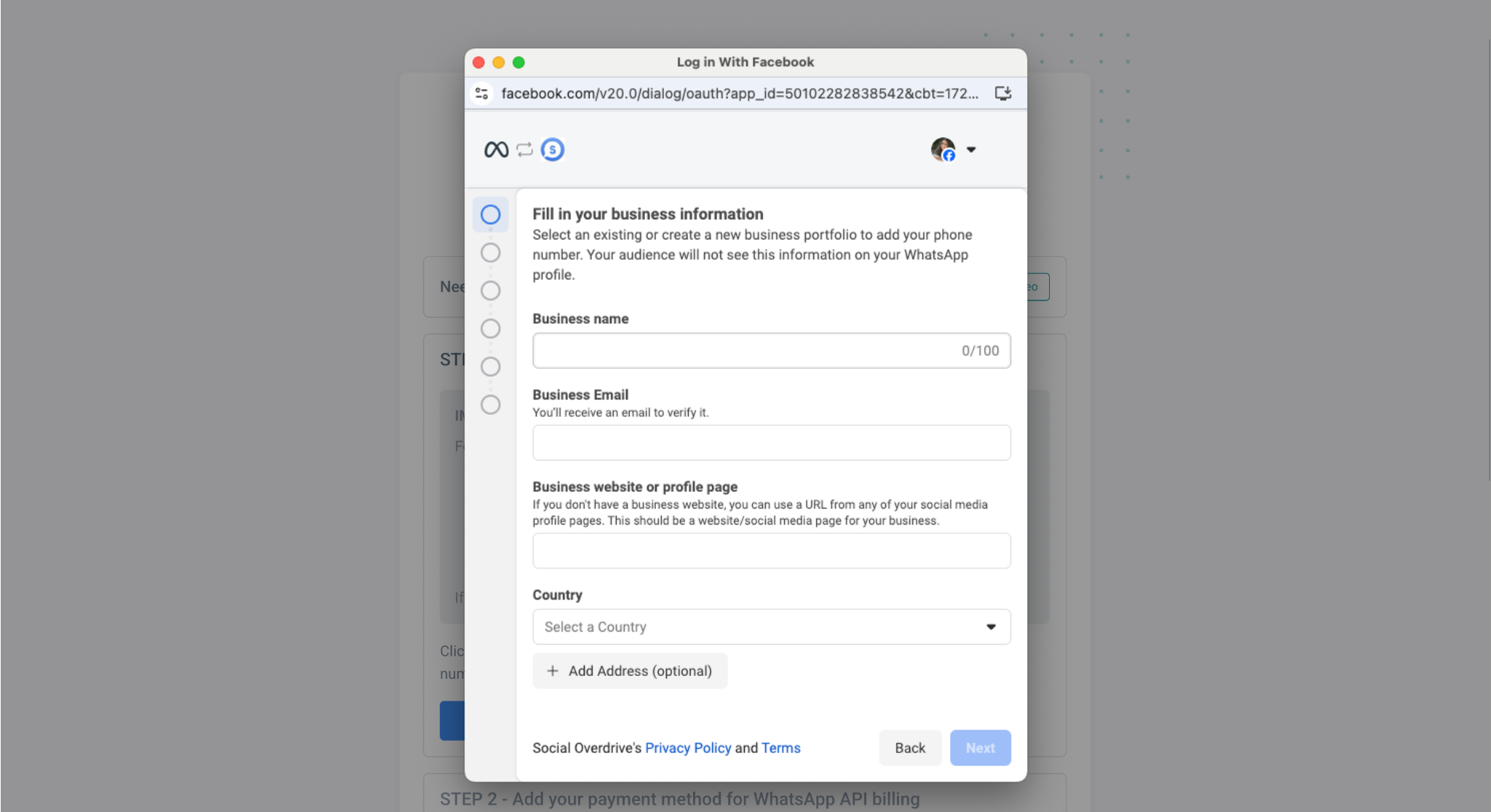Image resolution: width=1491 pixels, height=812 pixels.
Task: Click the Country label
Action: [557, 595]
